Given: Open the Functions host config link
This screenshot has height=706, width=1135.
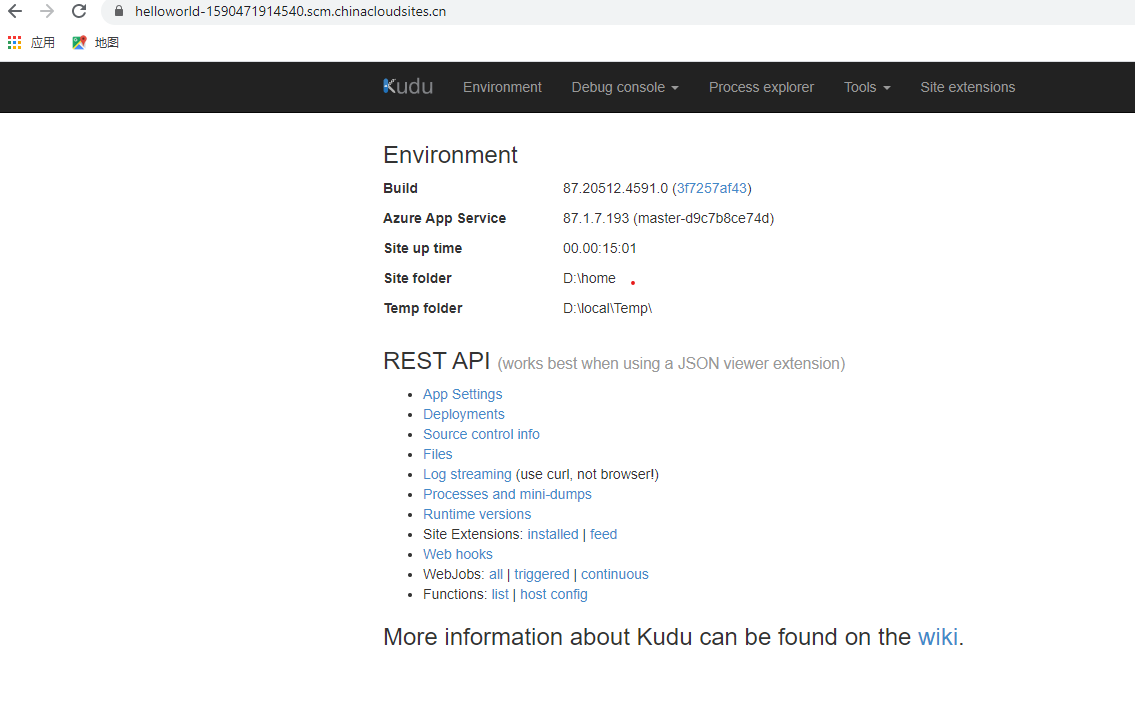Looking at the screenshot, I should pos(554,594).
